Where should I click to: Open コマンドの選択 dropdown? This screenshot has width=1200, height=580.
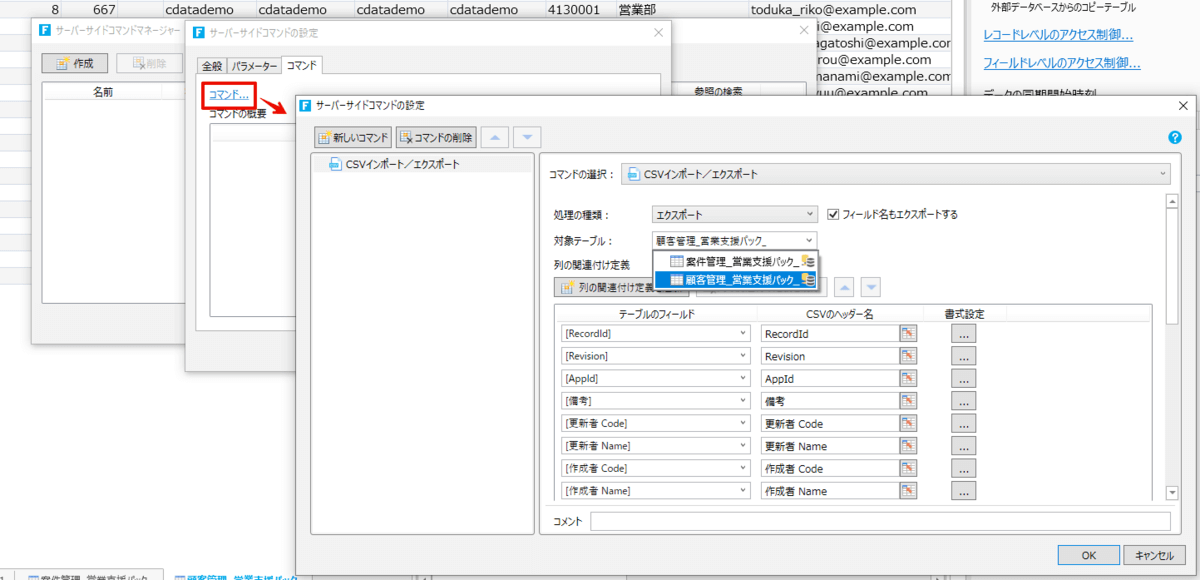pos(895,174)
